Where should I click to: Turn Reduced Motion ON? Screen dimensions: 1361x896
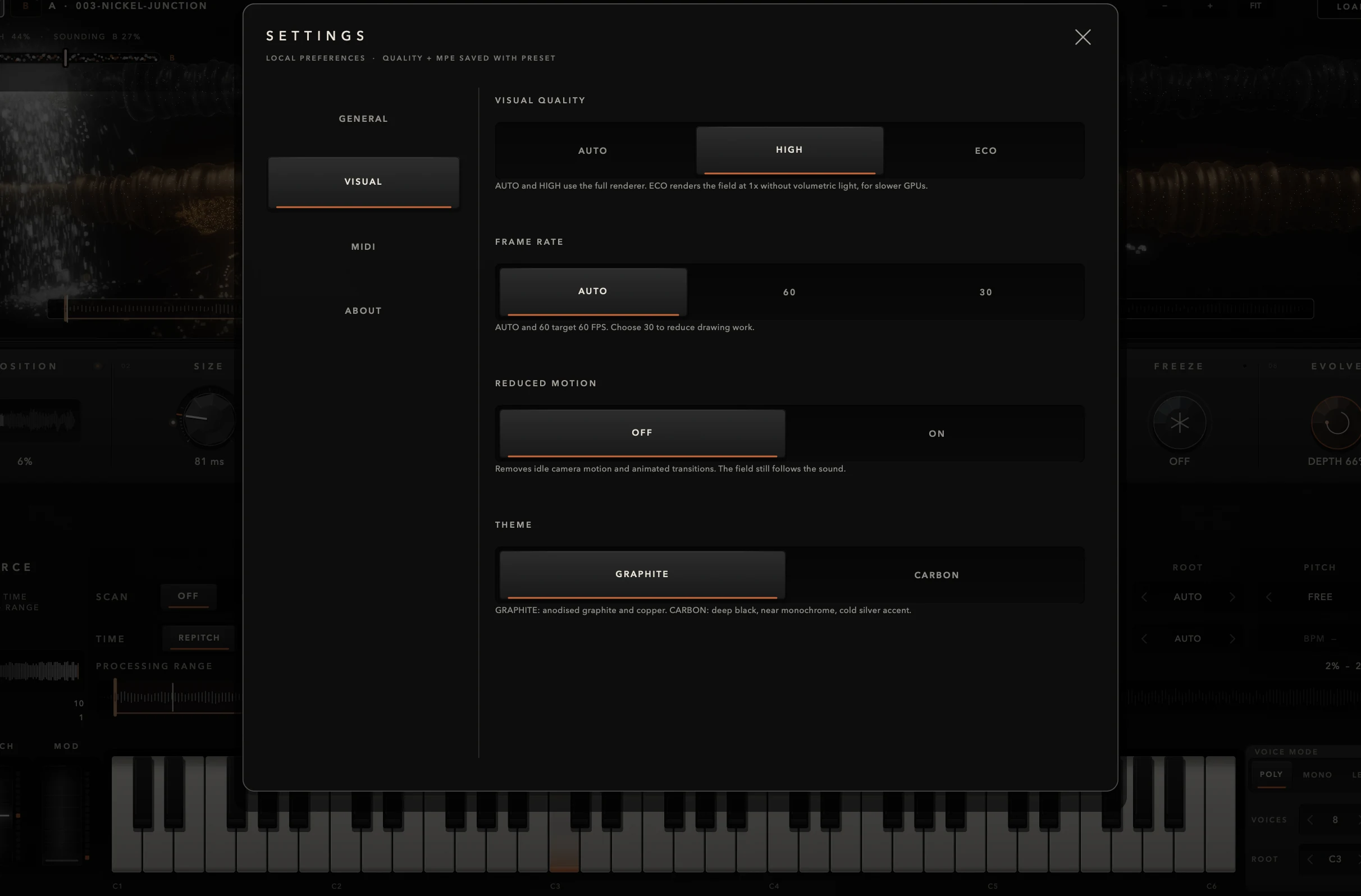pos(936,433)
